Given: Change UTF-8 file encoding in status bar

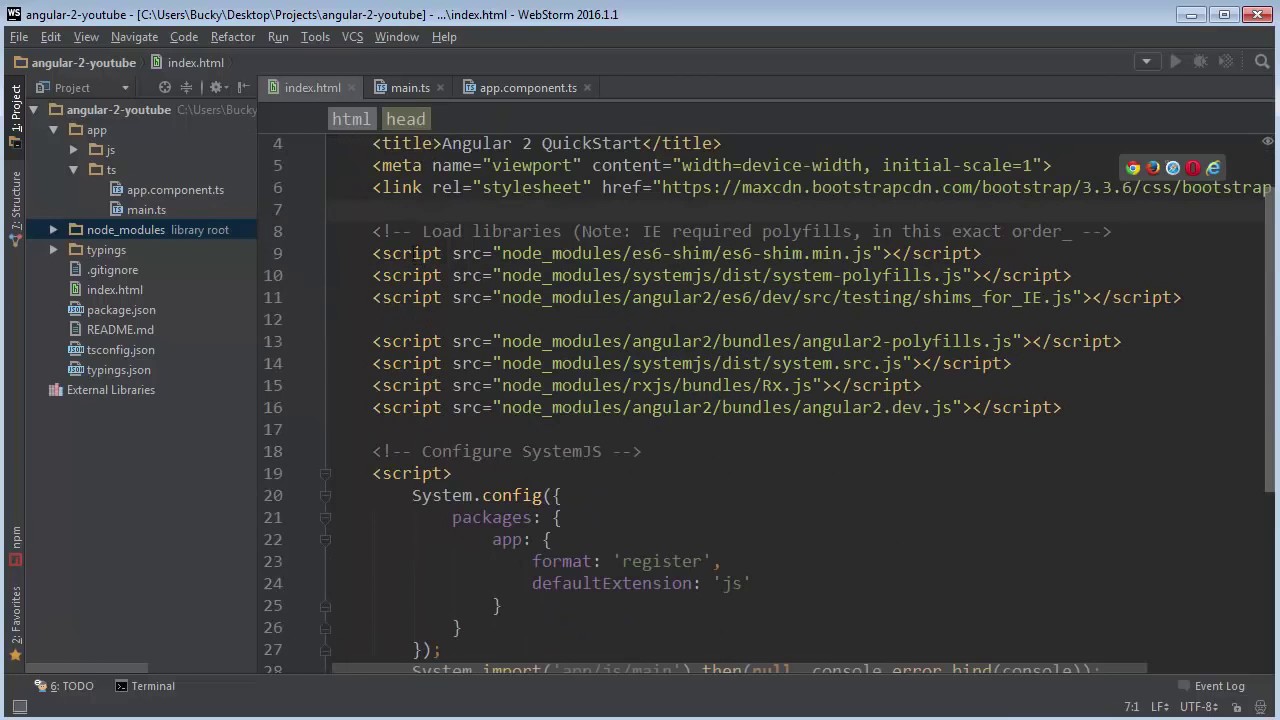Looking at the screenshot, I should pos(1199,707).
